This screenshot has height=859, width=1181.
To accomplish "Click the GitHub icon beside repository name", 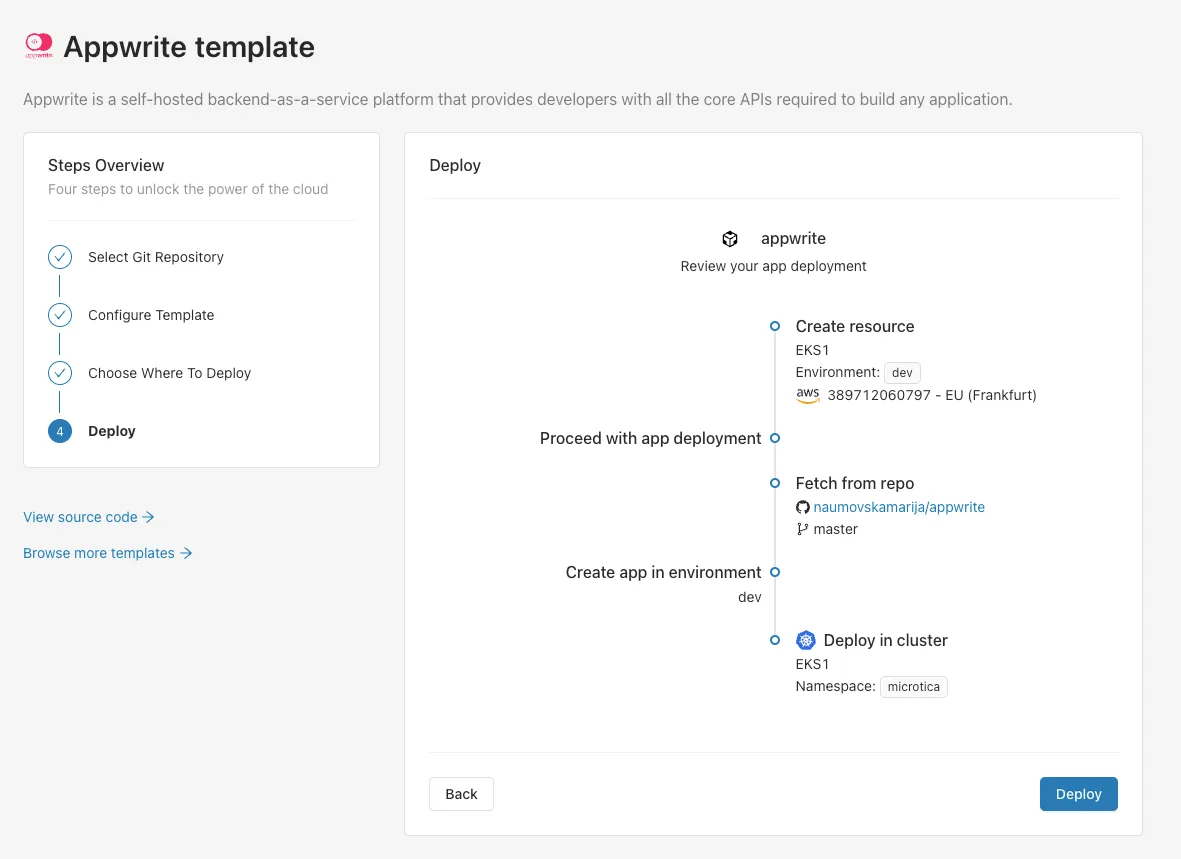I will (803, 507).
